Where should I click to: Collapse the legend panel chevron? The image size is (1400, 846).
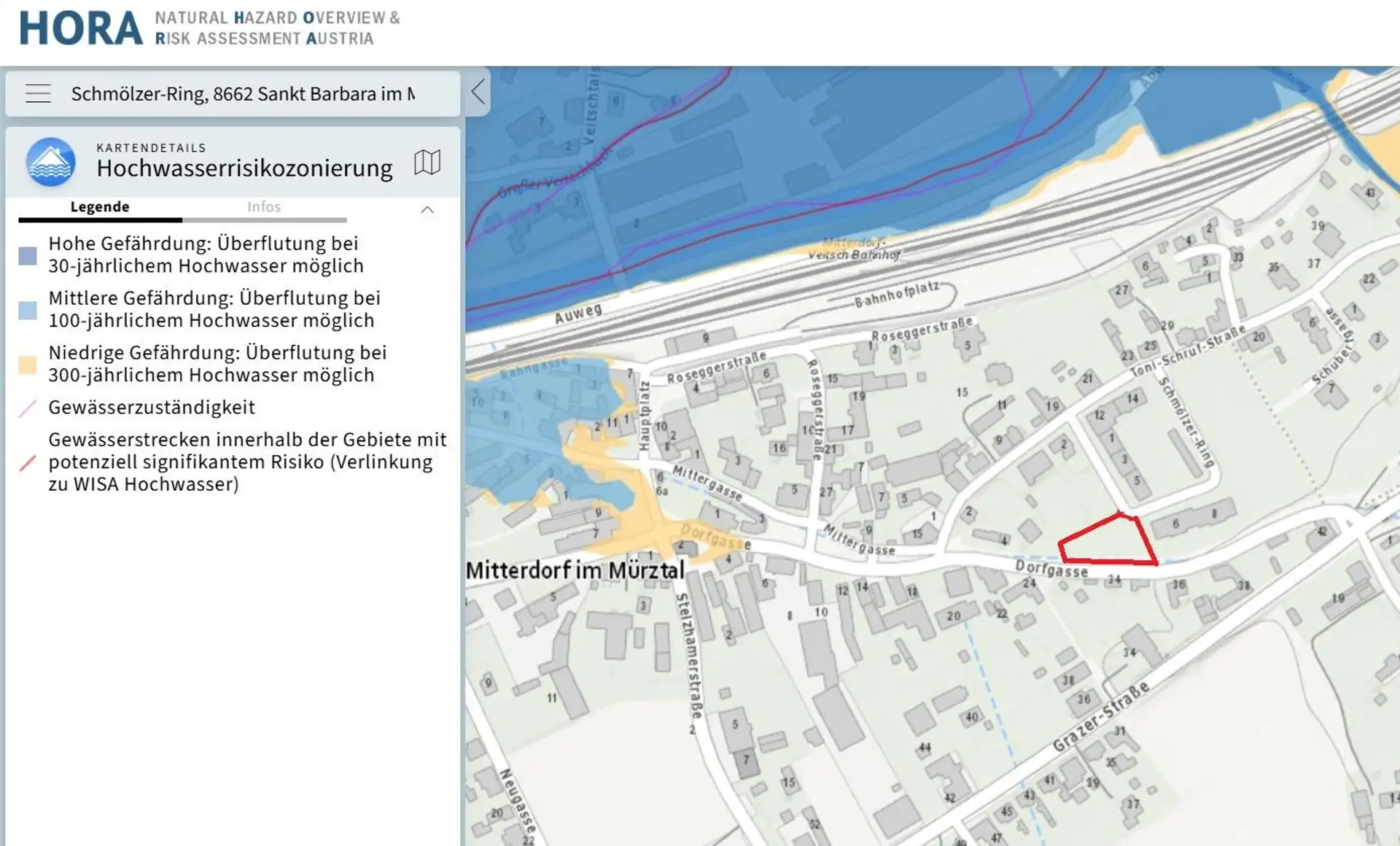427,210
